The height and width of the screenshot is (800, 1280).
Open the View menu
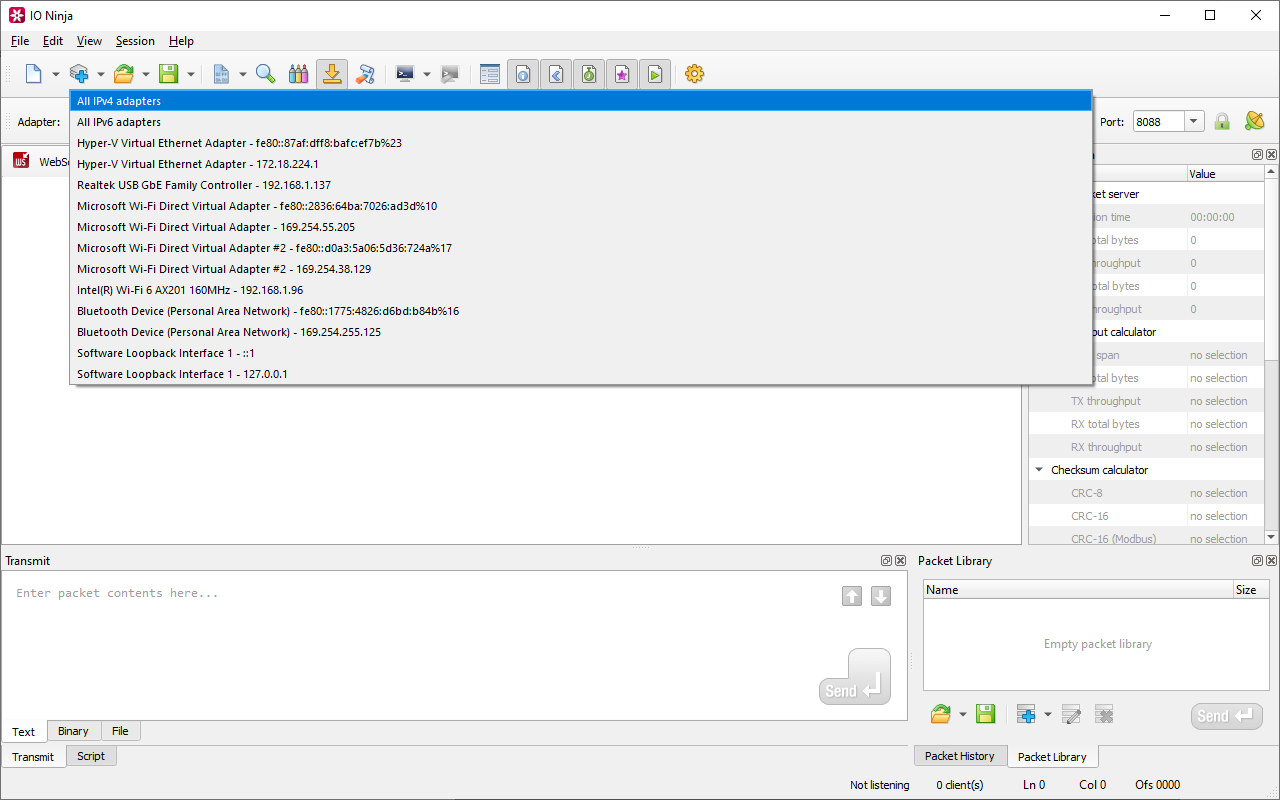tap(89, 41)
